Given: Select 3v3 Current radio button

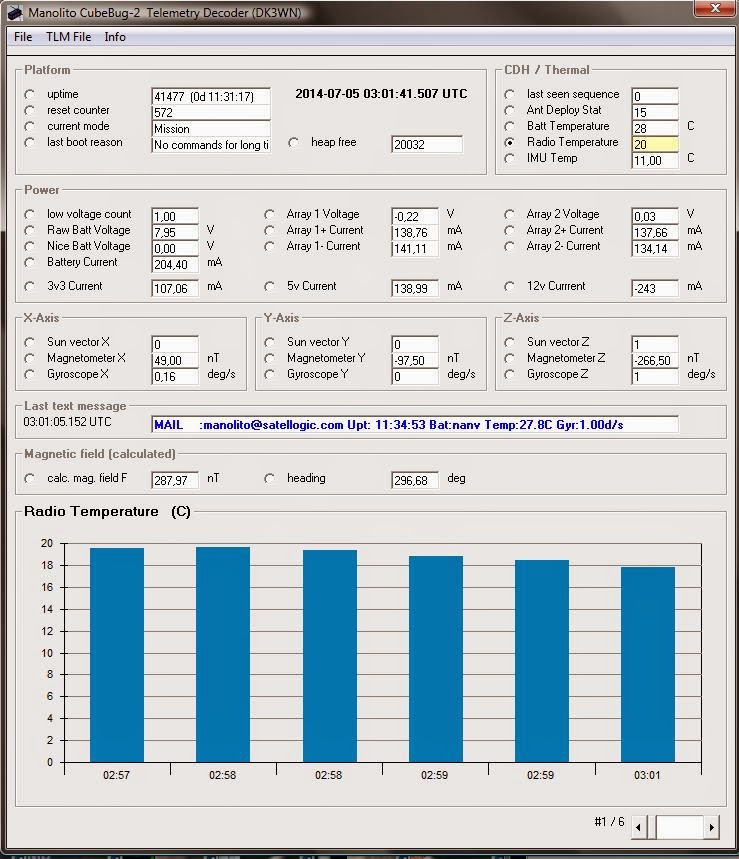Looking at the screenshot, I should coord(30,287).
